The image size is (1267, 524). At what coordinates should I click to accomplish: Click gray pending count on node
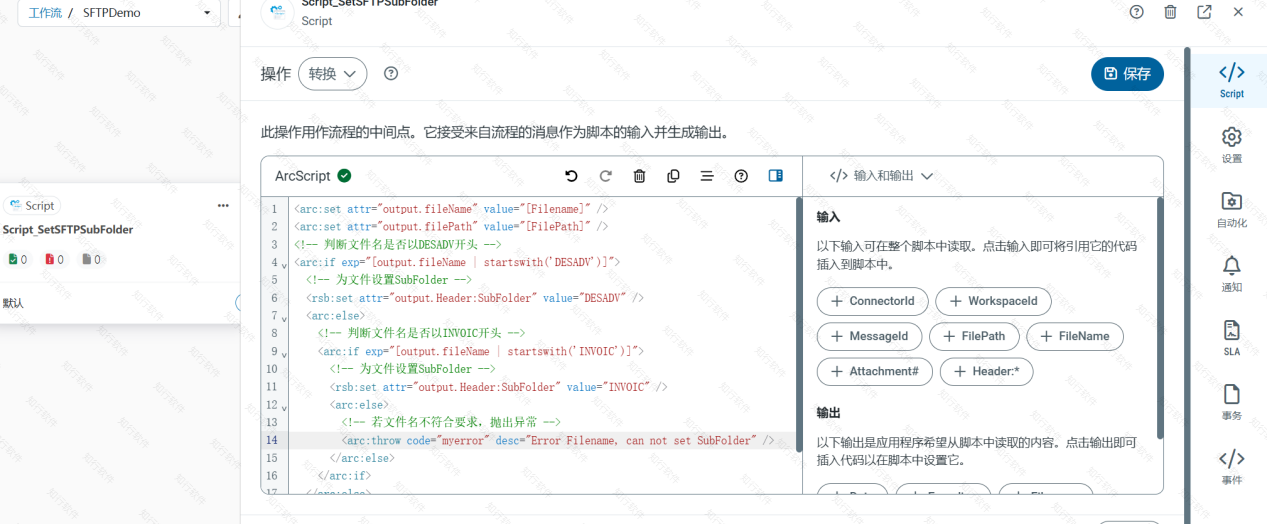tap(92, 259)
